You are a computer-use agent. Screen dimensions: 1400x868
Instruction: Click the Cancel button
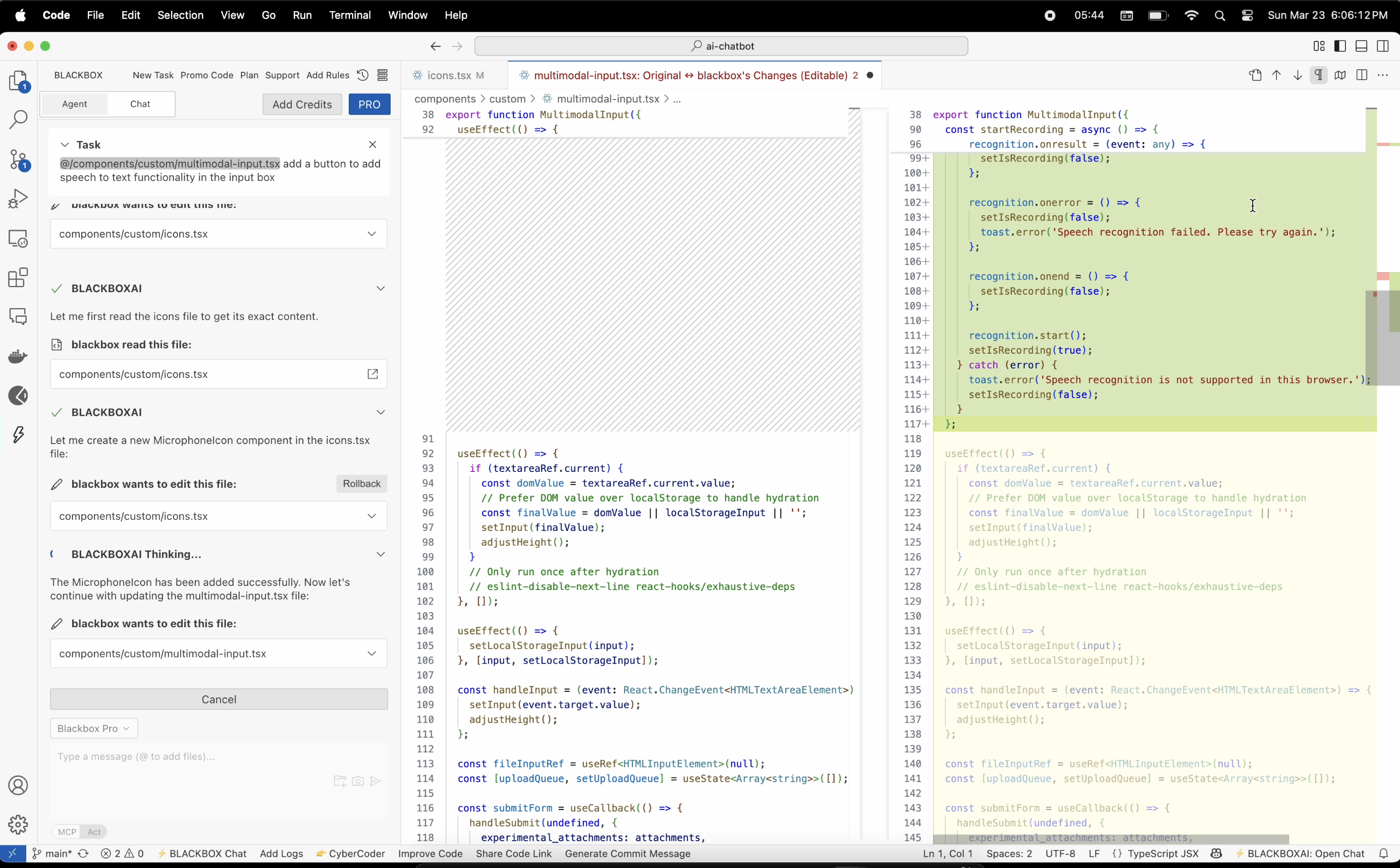[219, 699]
